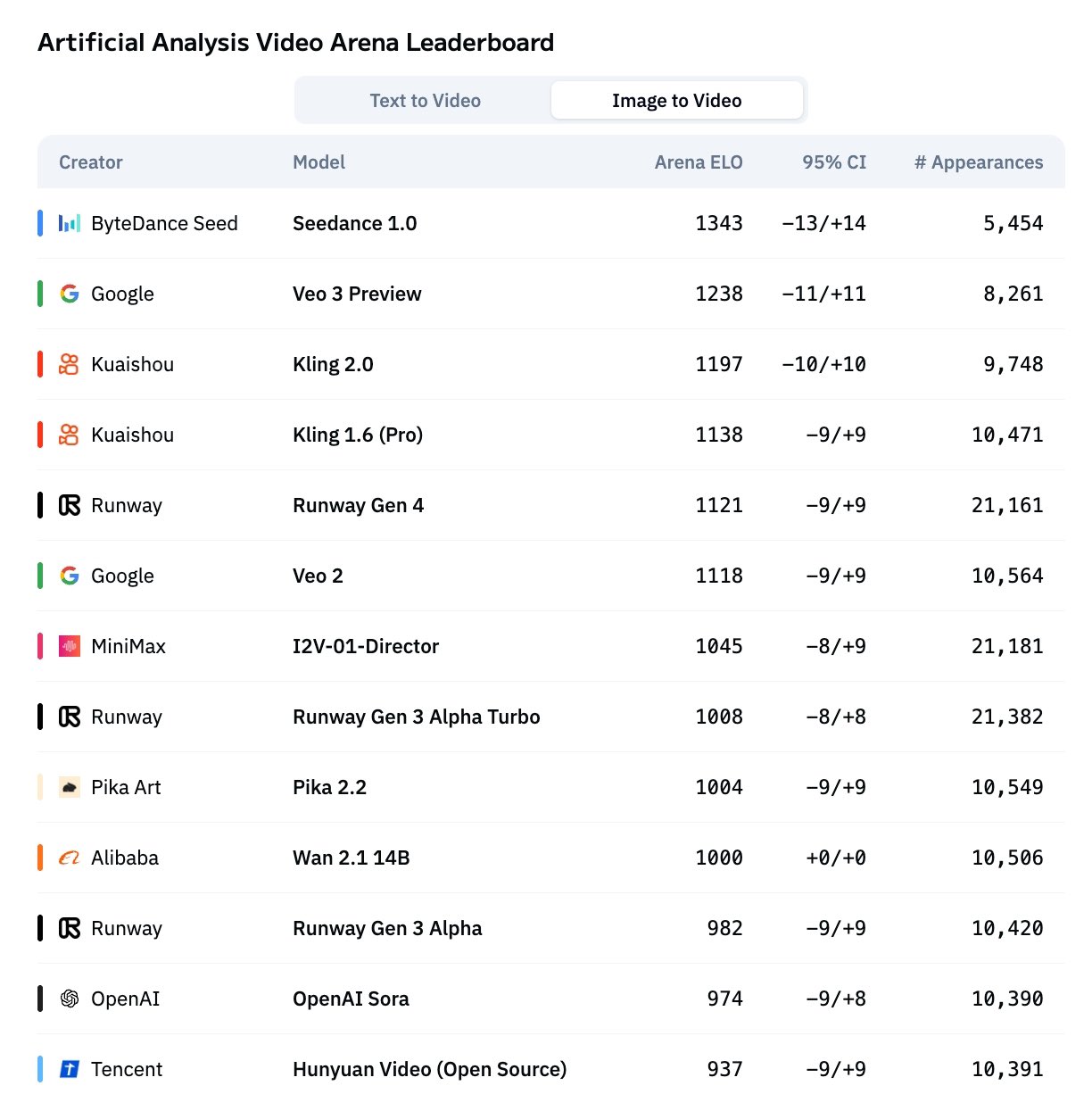Click the Model column header
The image size is (1092, 1094).
click(318, 162)
